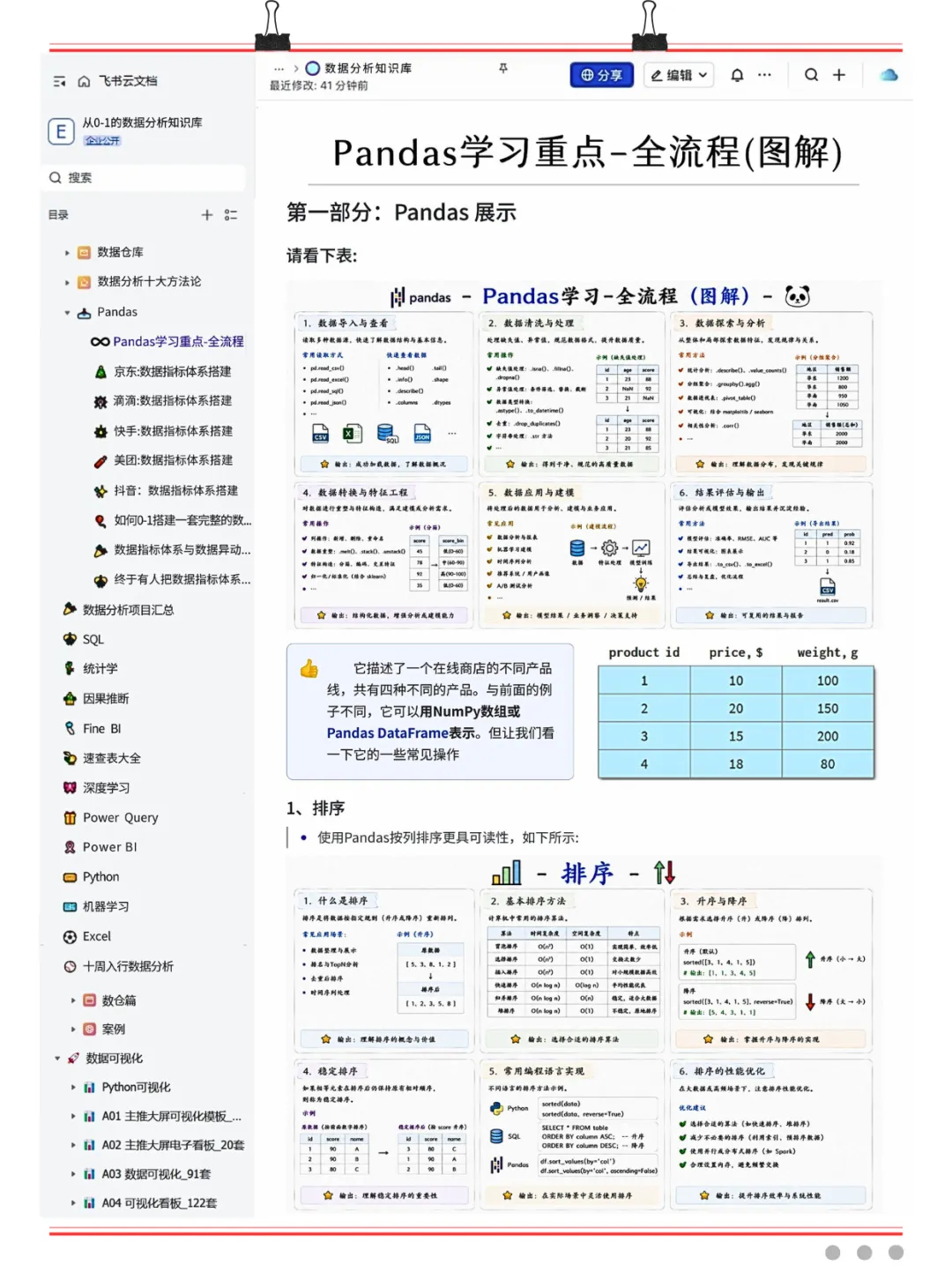Click the Pandas学习-全流程 infographic image

[x=582, y=455]
